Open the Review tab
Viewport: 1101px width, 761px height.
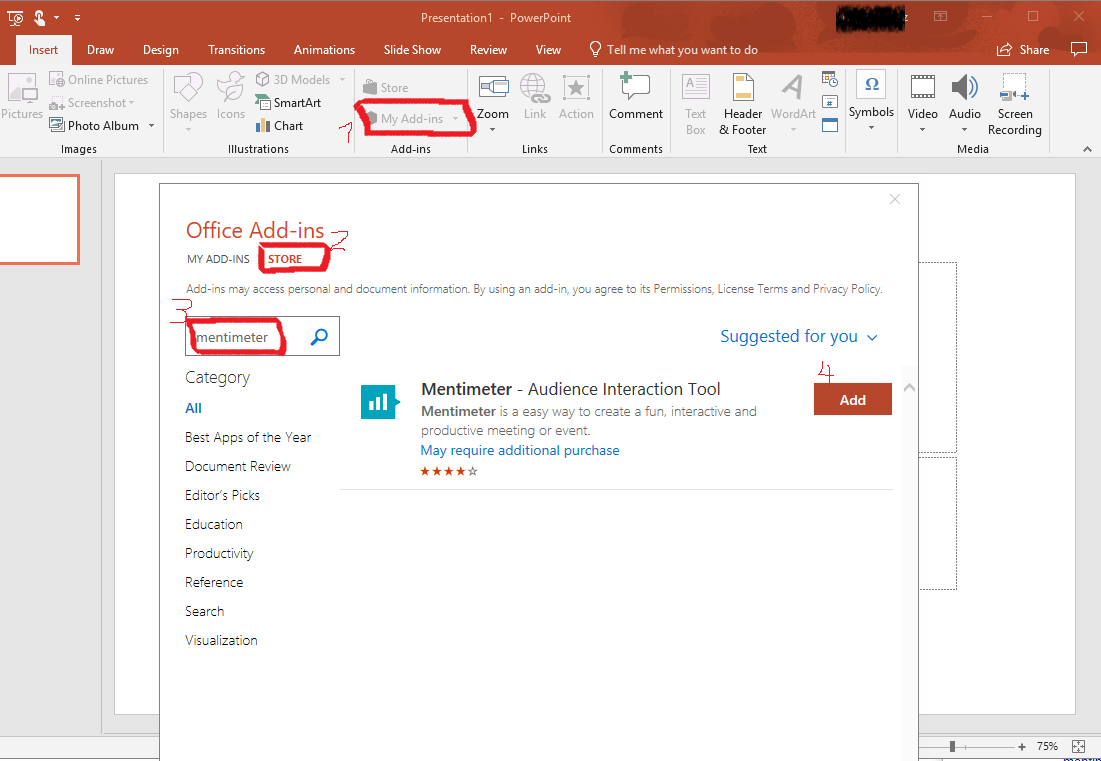click(488, 50)
